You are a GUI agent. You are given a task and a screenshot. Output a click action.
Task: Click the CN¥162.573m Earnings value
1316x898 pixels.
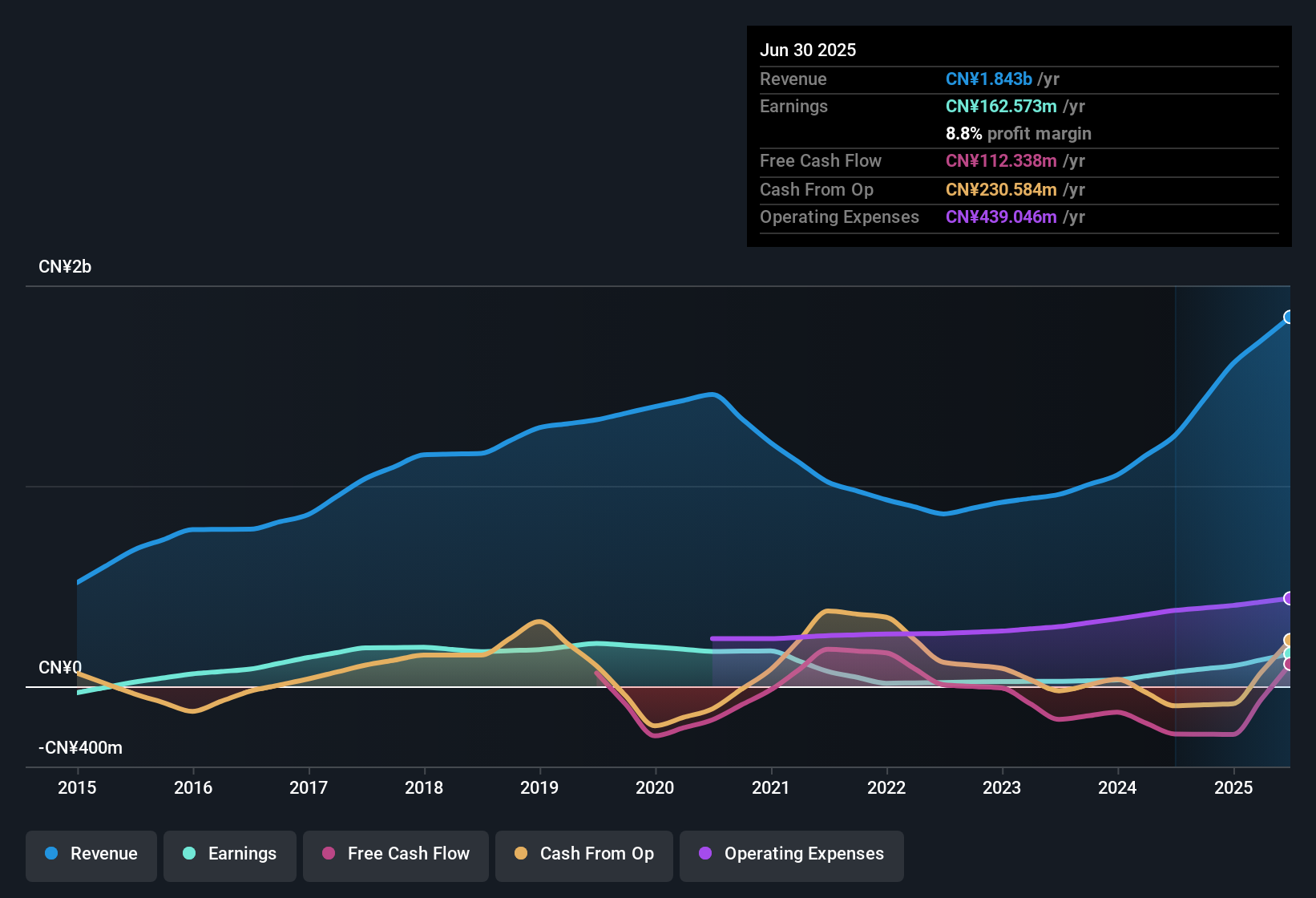click(x=1001, y=106)
